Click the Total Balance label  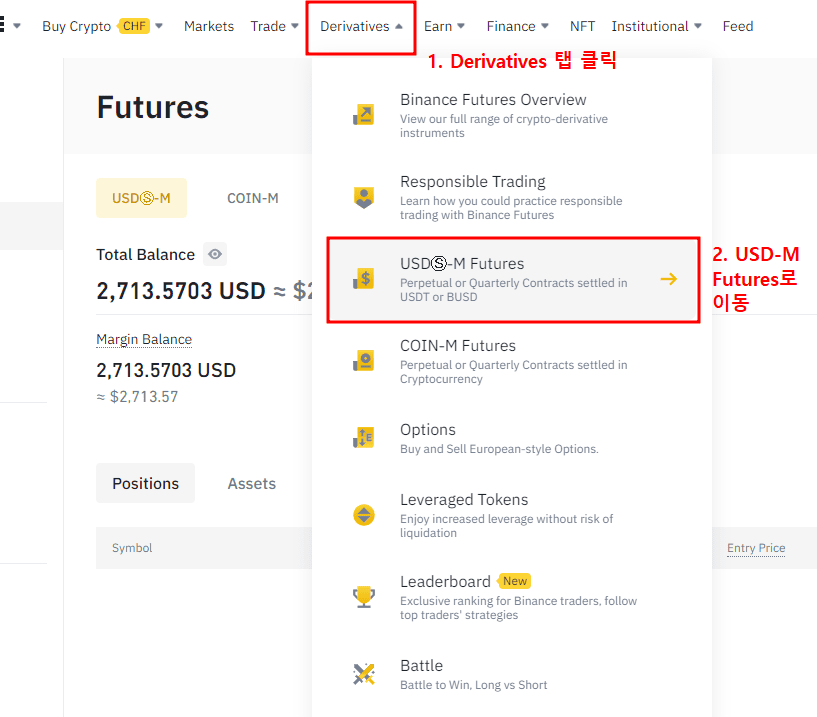pos(145,254)
